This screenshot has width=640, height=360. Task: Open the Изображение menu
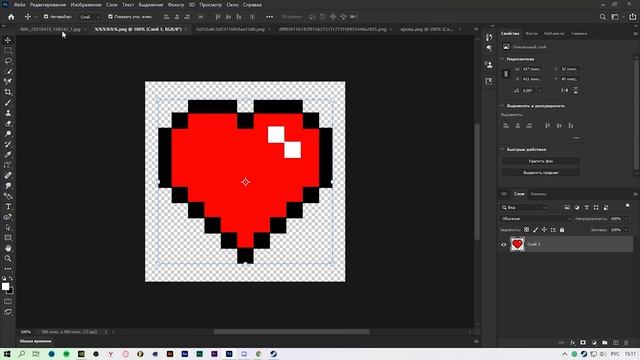(86, 4)
